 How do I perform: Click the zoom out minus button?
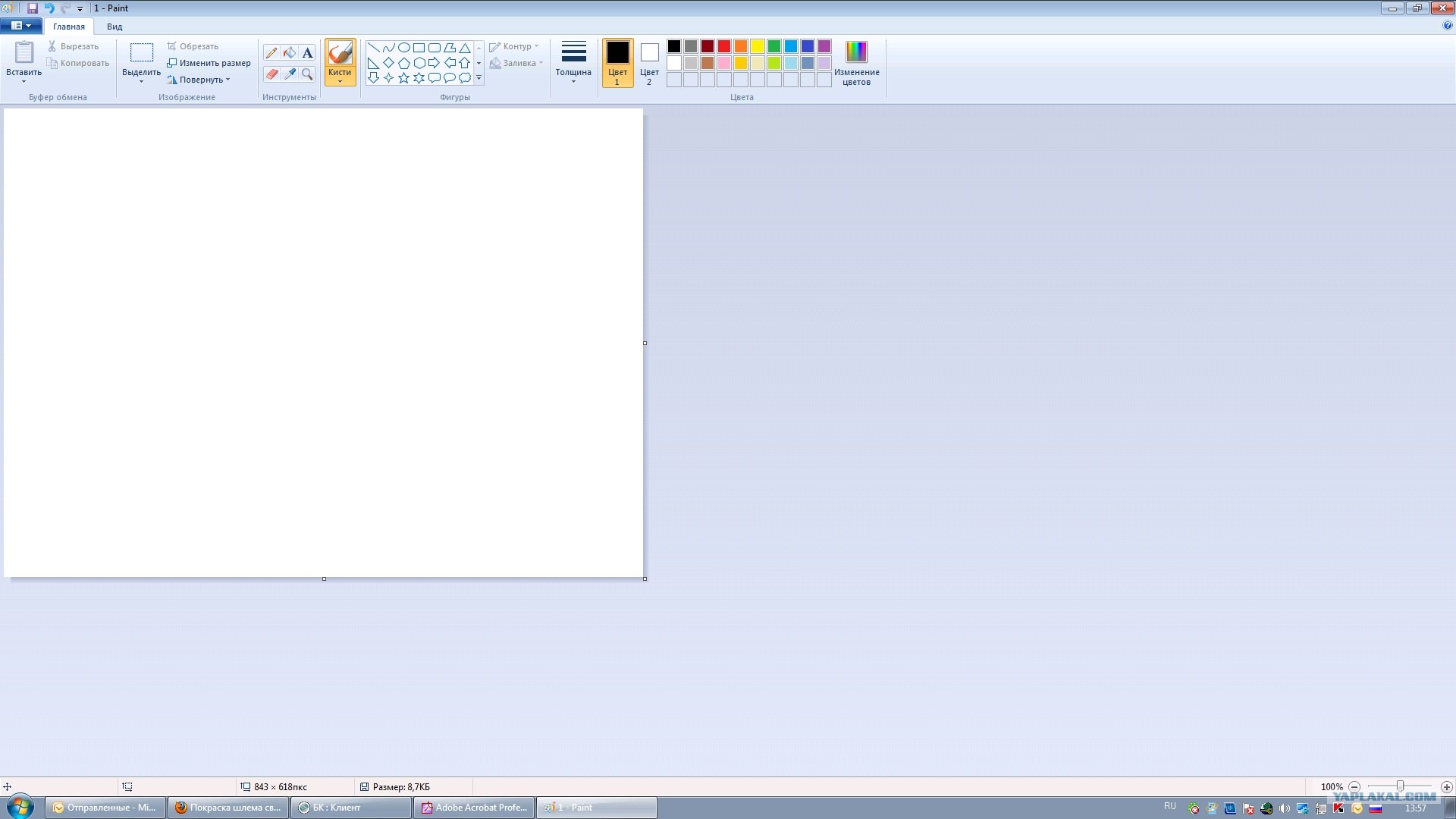[1354, 787]
